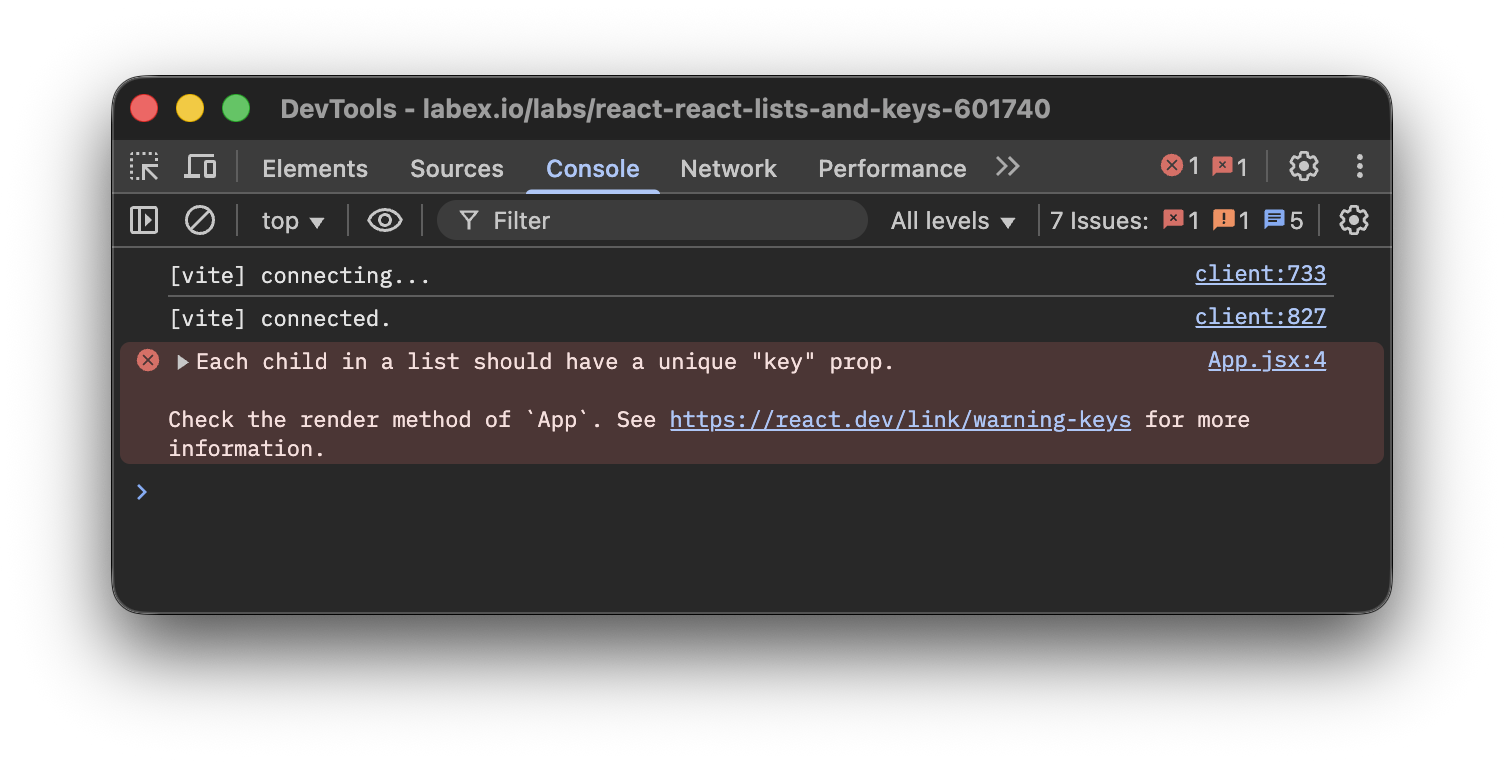Click the error count indicator in toolbar

coord(1182,166)
